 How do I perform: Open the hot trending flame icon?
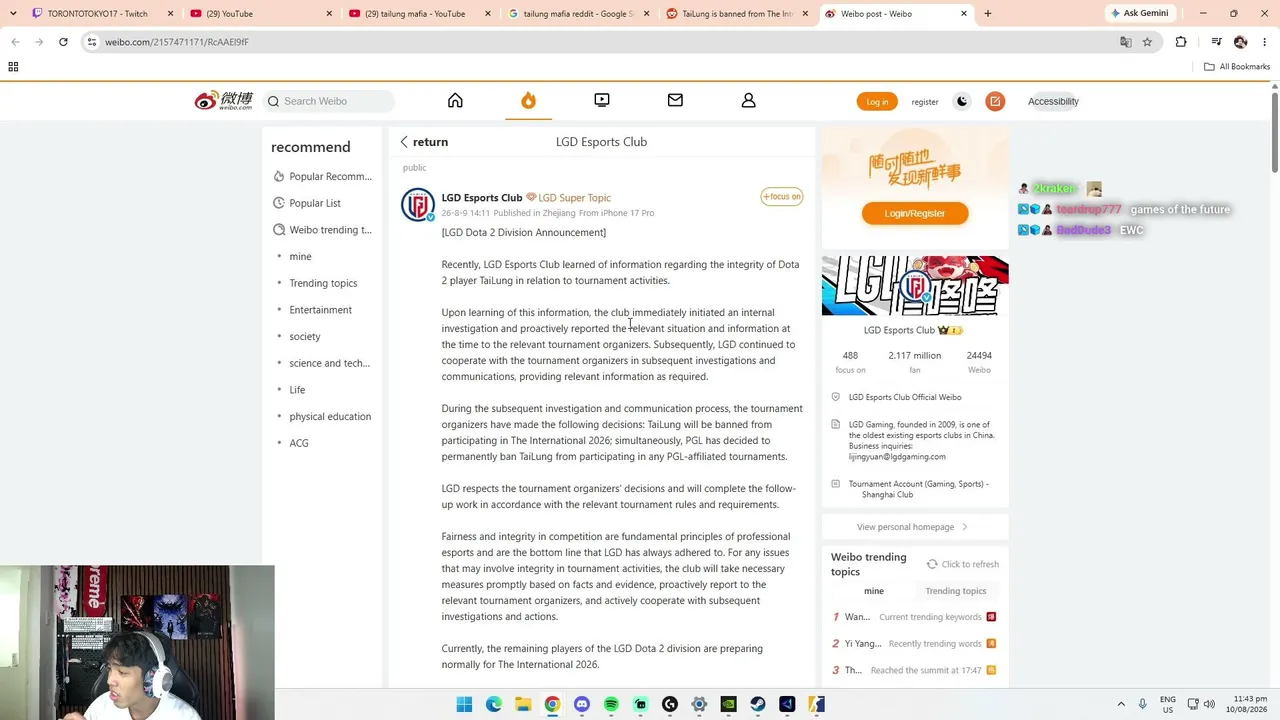528,100
